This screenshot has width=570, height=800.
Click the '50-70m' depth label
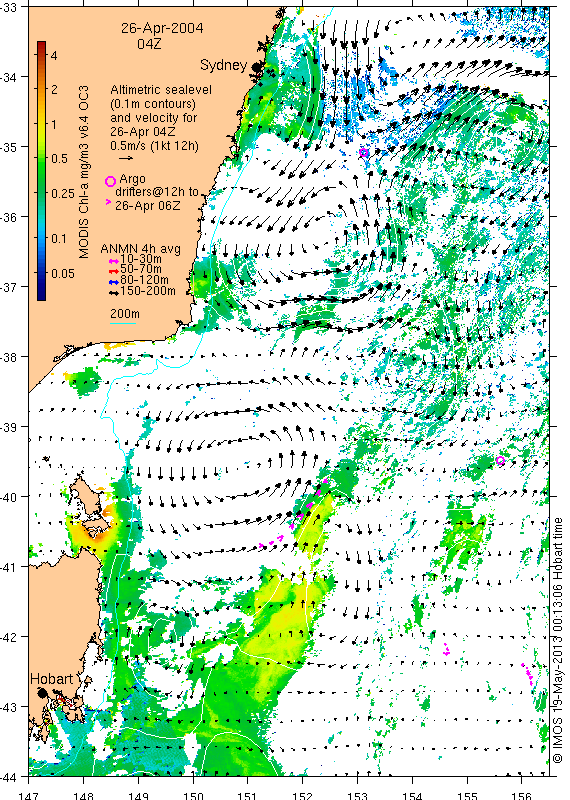(x=141, y=269)
